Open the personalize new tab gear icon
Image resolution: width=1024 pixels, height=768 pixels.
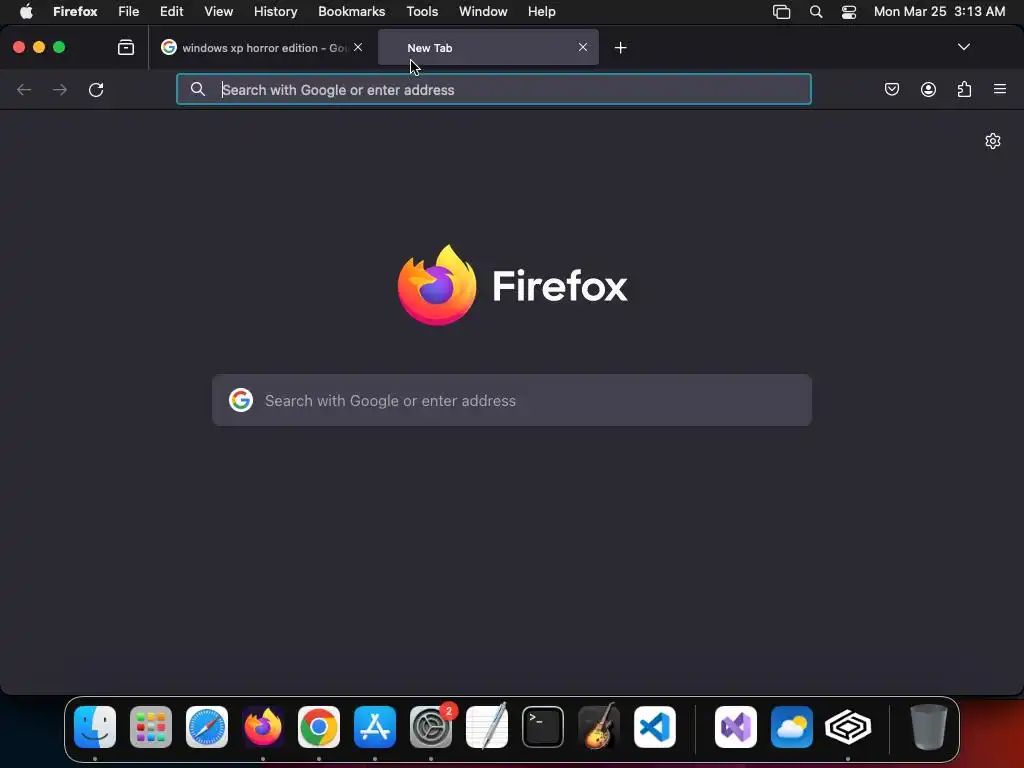993,141
